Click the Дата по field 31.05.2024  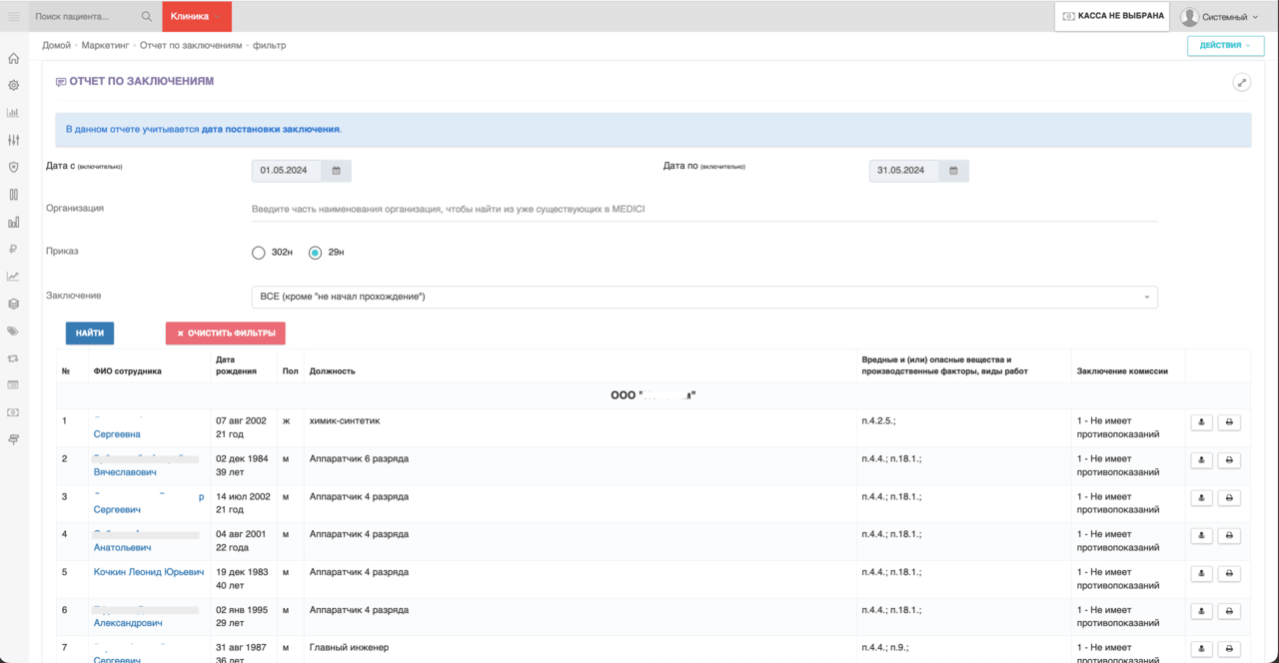pos(905,171)
